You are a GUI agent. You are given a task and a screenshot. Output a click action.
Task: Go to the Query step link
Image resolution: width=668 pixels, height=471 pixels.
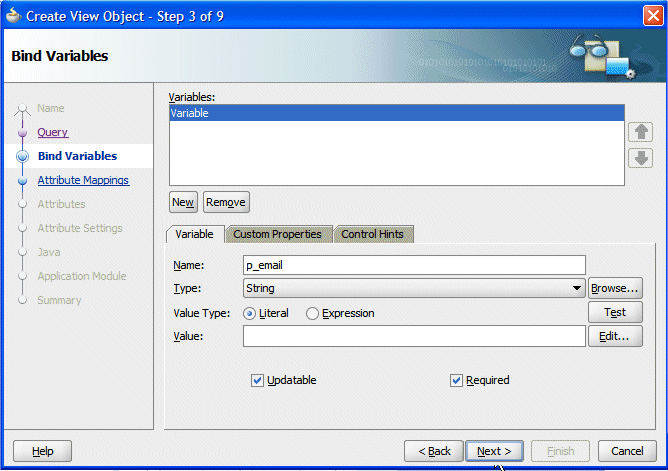click(52, 132)
